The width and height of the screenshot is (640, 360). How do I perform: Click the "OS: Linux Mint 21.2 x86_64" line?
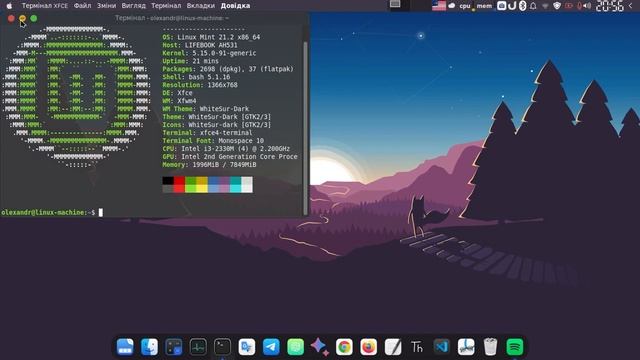(211, 37)
